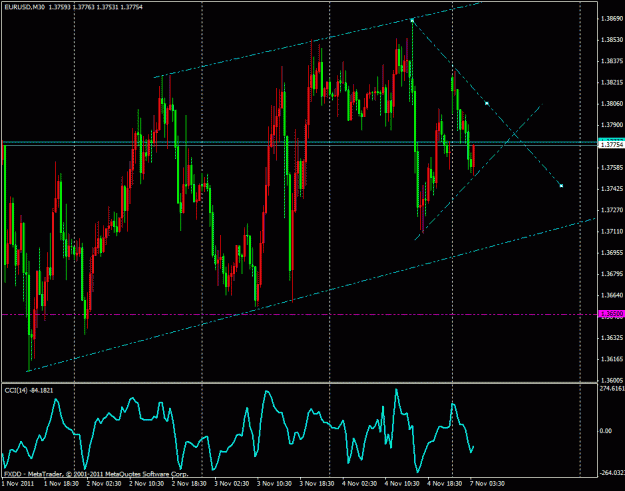Click the 2 Nov 18:30 time label
Viewport: 625px width, 491px height.
pos(189,484)
